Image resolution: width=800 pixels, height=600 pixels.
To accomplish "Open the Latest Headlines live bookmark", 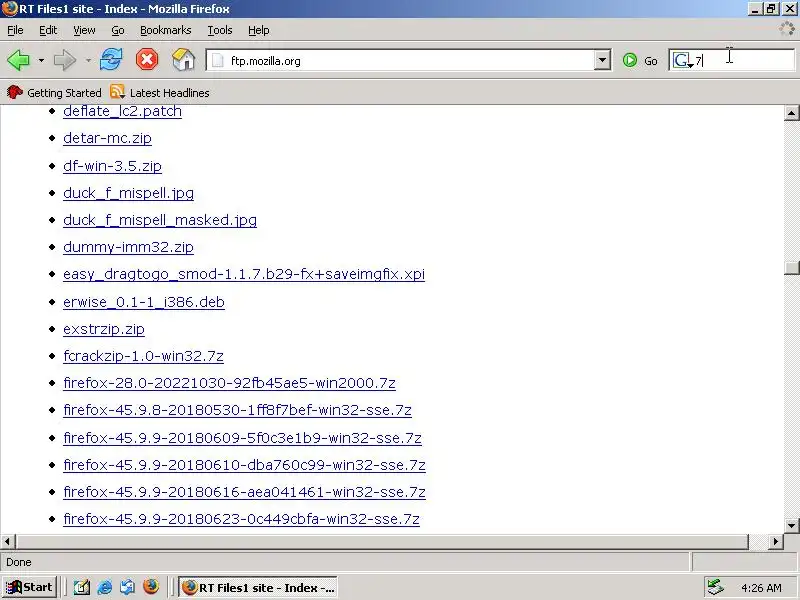I will coord(160,93).
